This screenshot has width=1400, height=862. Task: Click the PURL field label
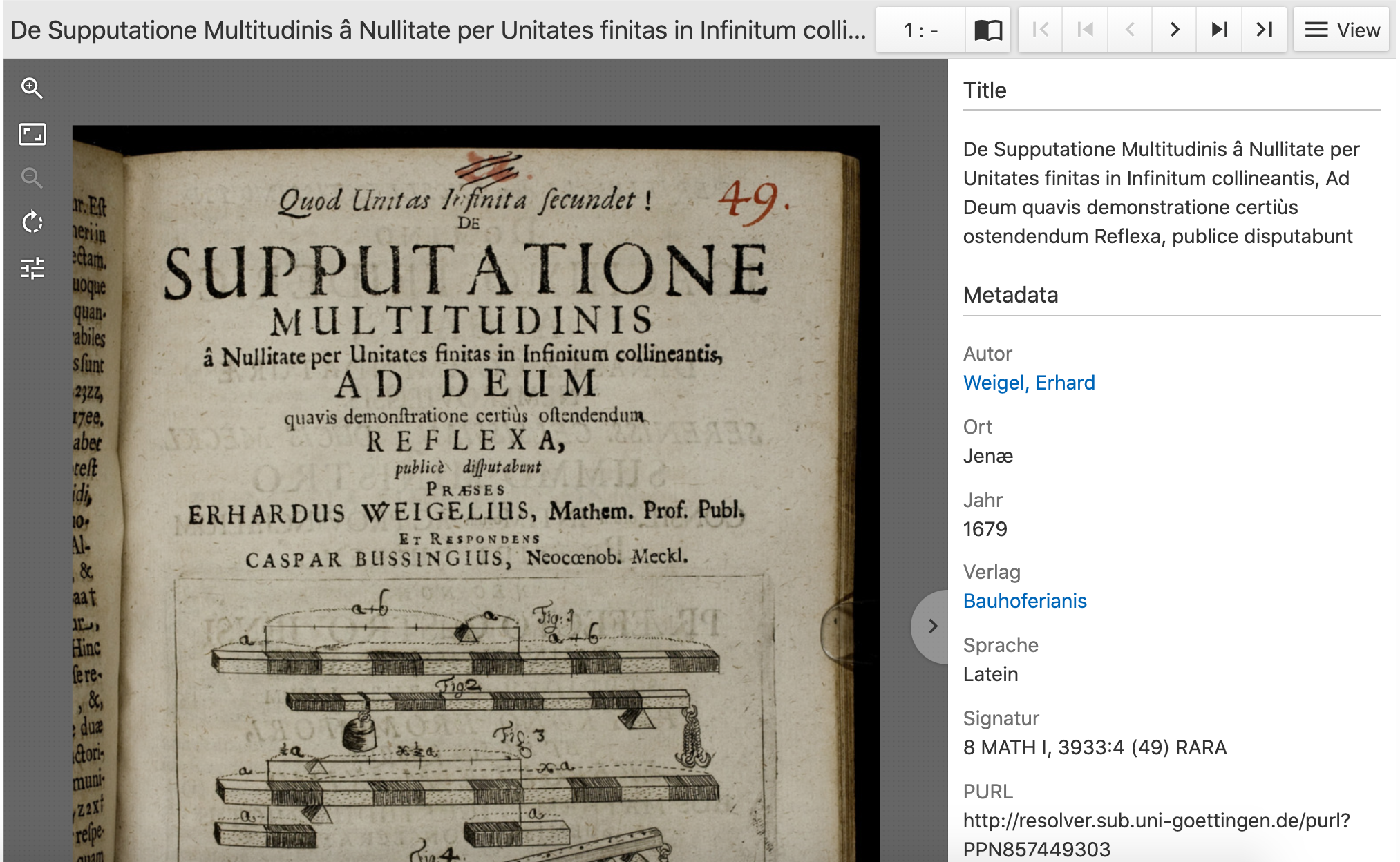click(x=988, y=792)
